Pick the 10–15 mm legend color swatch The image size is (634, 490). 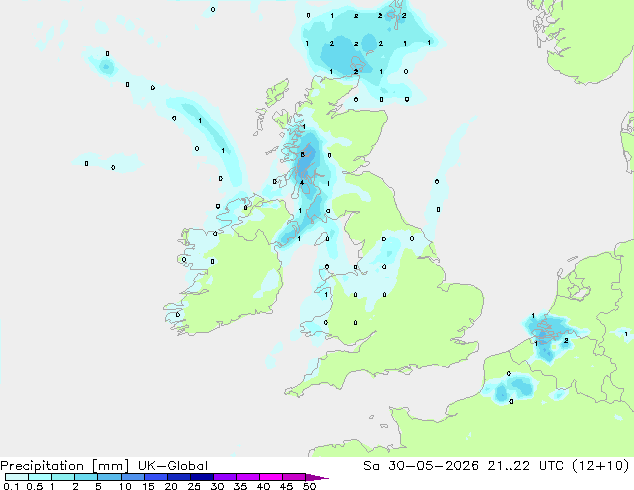pyautogui.click(x=132, y=477)
